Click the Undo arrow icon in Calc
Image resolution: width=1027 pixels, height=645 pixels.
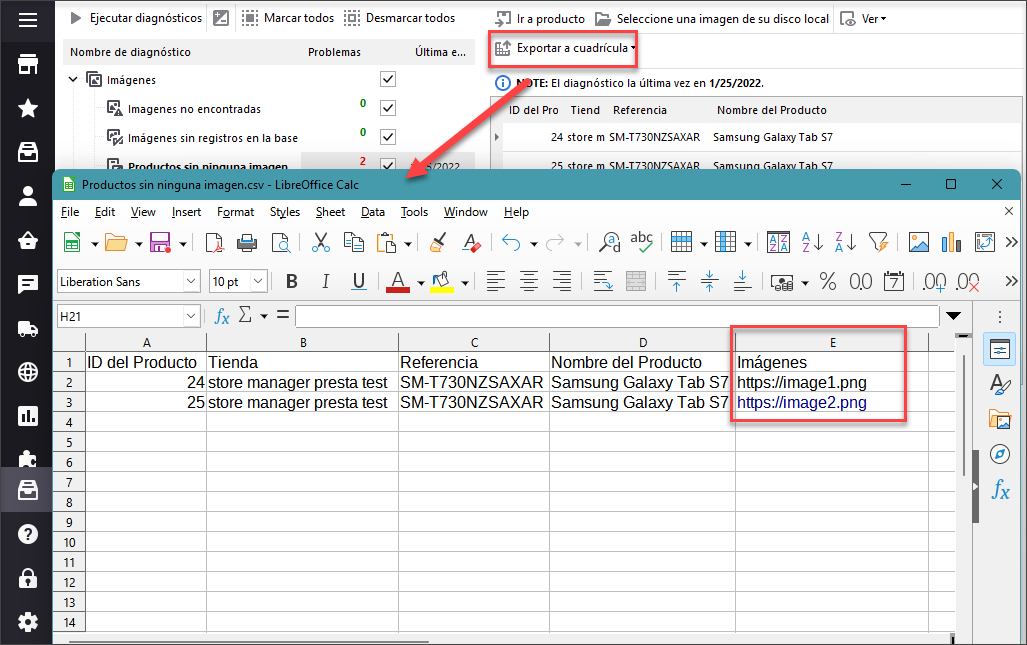point(511,243)
